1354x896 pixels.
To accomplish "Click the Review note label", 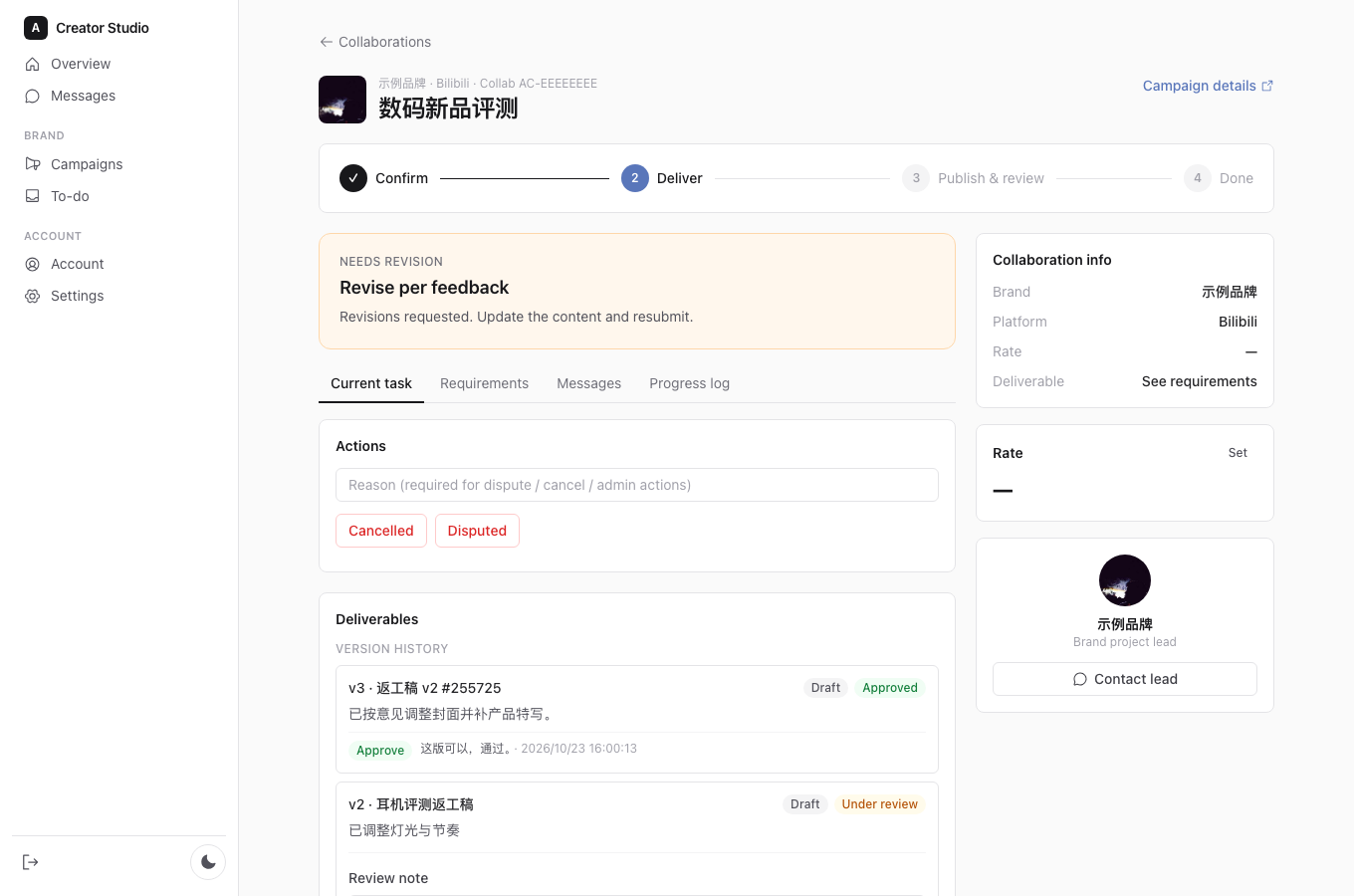I will point(388,878).
